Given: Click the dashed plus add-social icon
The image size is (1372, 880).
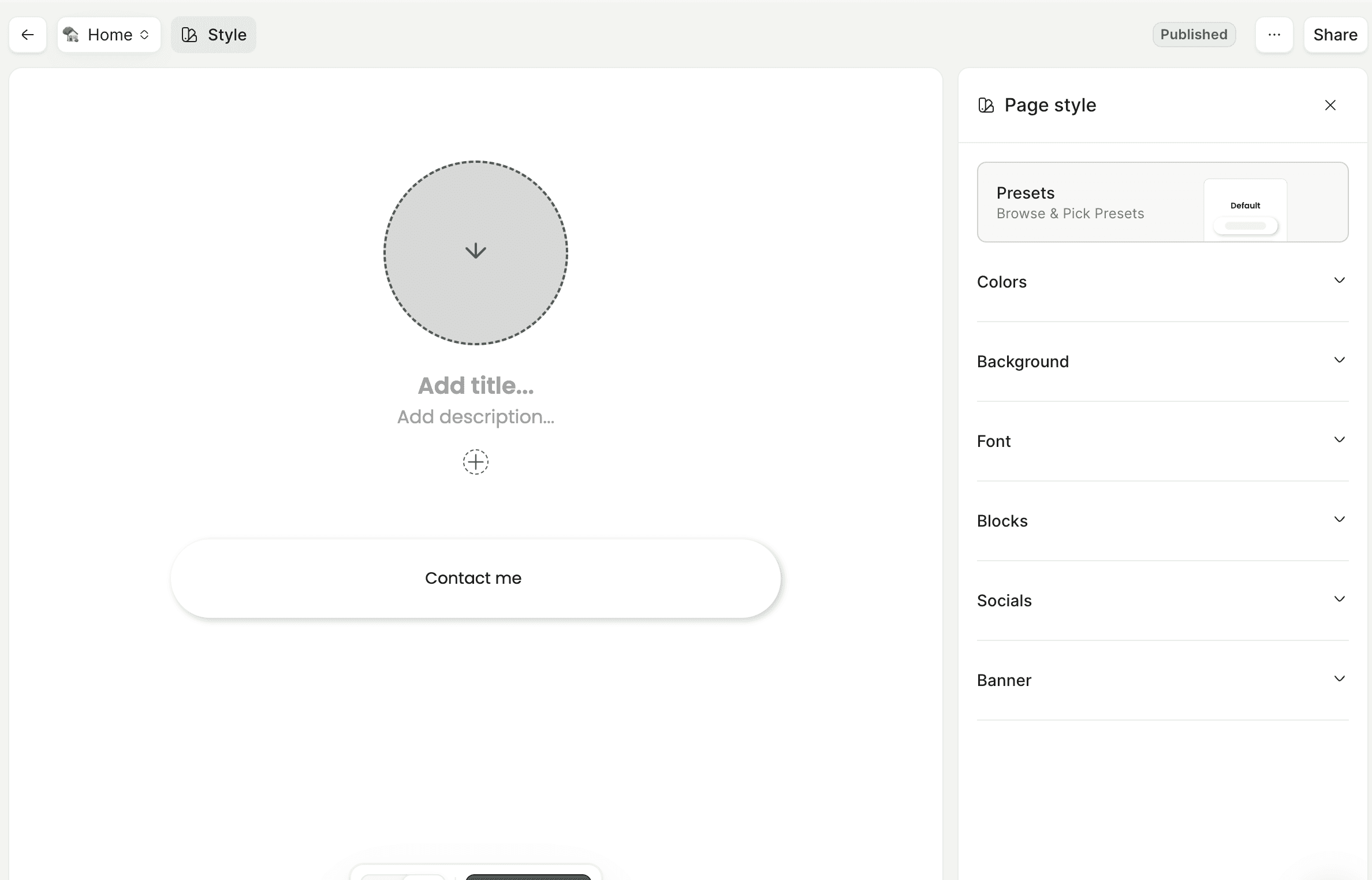Looking at the screenshot, I should pos(475,462).
